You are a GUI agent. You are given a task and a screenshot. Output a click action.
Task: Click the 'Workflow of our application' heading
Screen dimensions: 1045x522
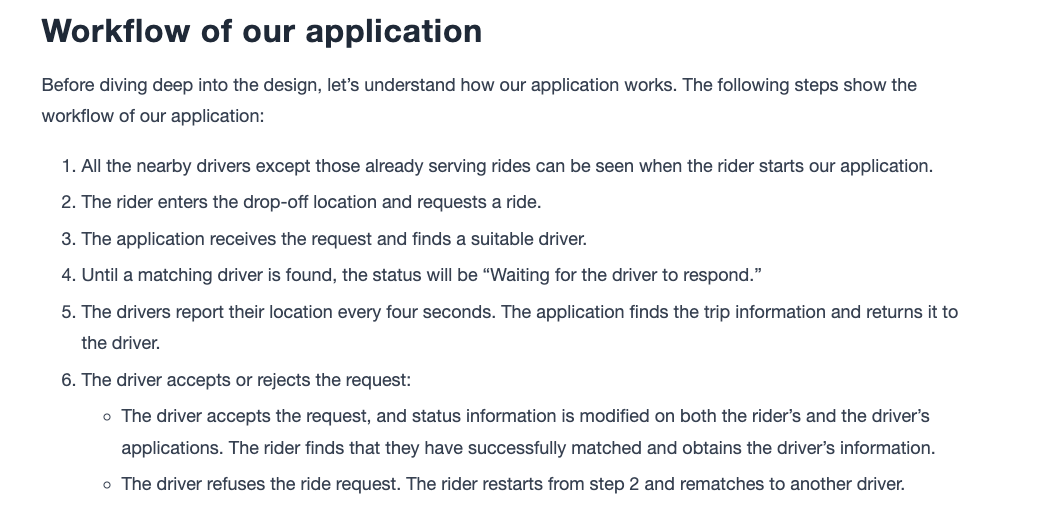(x=261, y=31)
